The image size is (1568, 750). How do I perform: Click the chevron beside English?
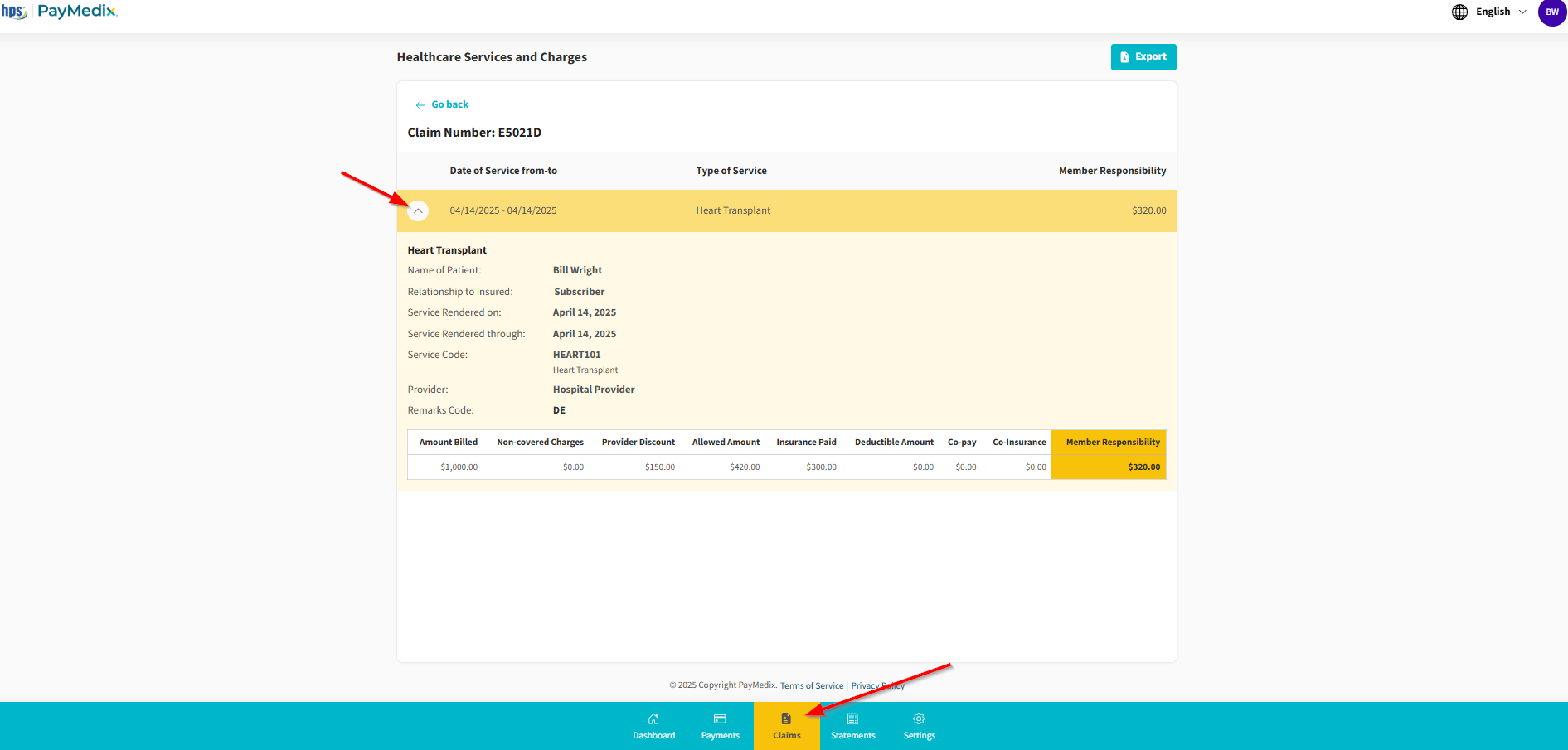tap(1522, 12)
